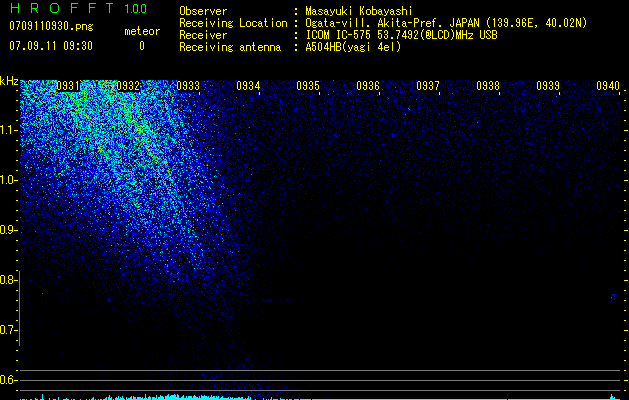The image size is (629, 400).
Task: Click the 0938 time marker
Action: pos(488,86)
